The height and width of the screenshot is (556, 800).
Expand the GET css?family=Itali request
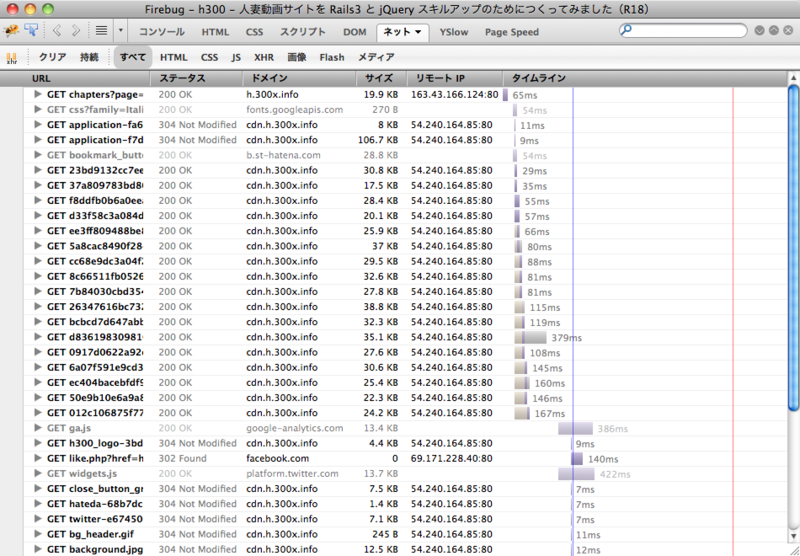pos(38,109)
